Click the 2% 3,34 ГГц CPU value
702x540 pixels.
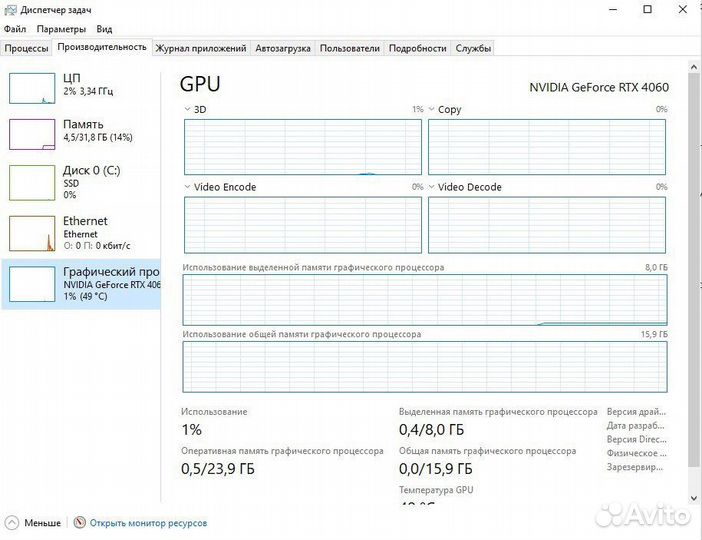pyautogui.click(x=88, y=91)
